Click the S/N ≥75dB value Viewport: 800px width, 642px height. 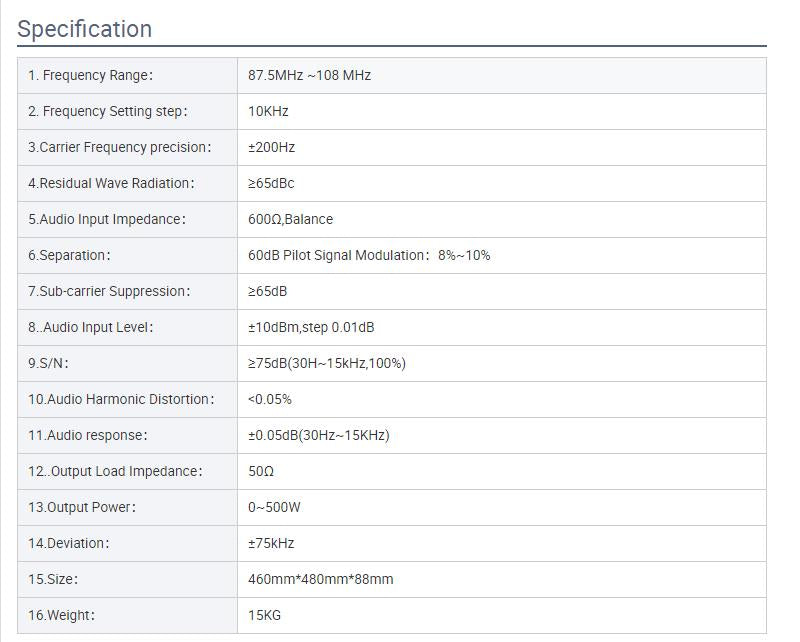click(327, 363)
